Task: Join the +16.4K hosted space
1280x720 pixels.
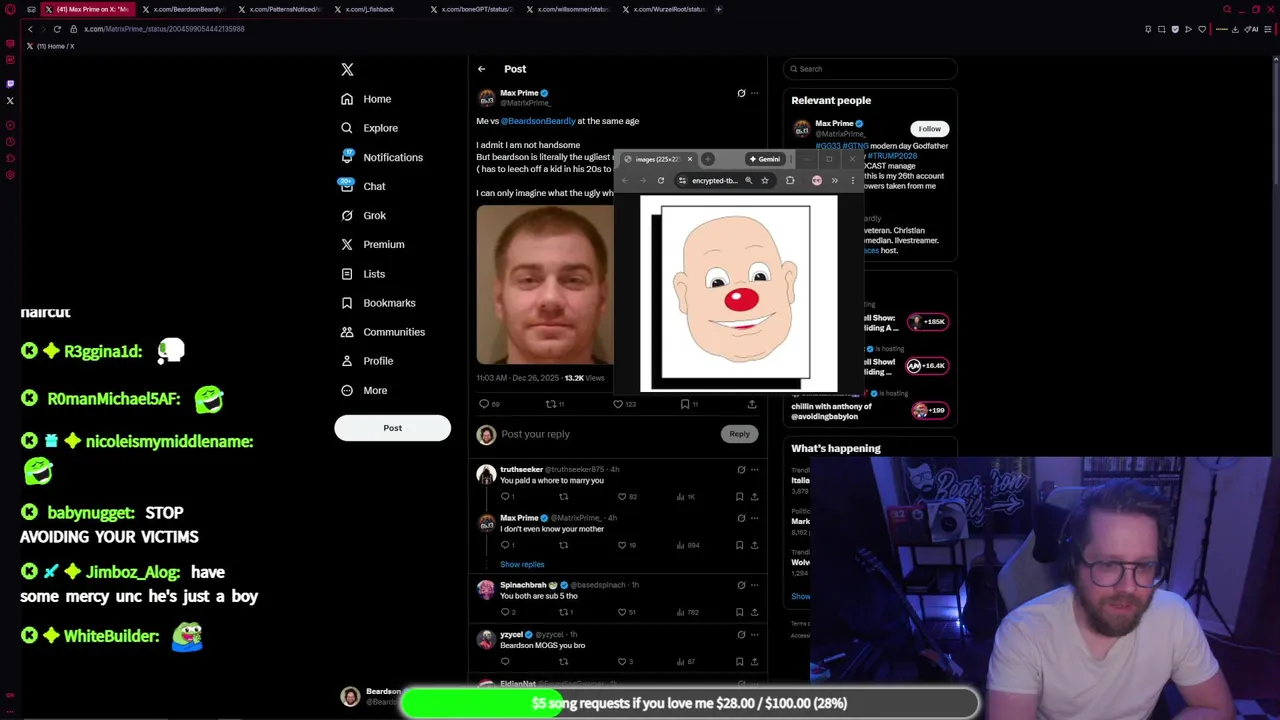Action: click(928, 366)
